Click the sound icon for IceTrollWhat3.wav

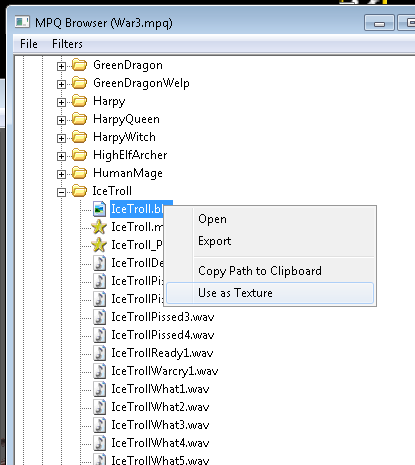tap(99, 425)
